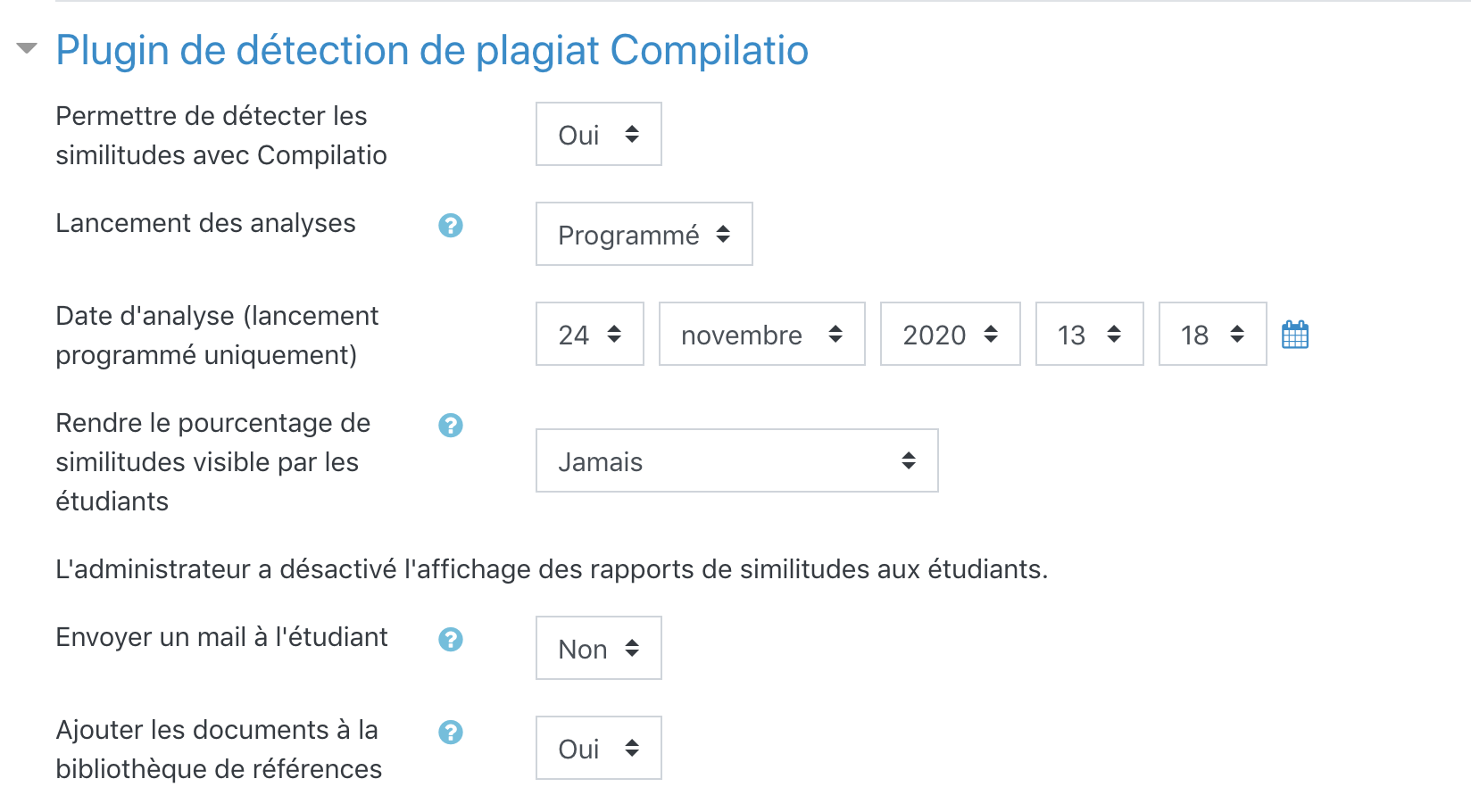Open the Compilatio similarity detection Oui dropdown

click(598, 135)
